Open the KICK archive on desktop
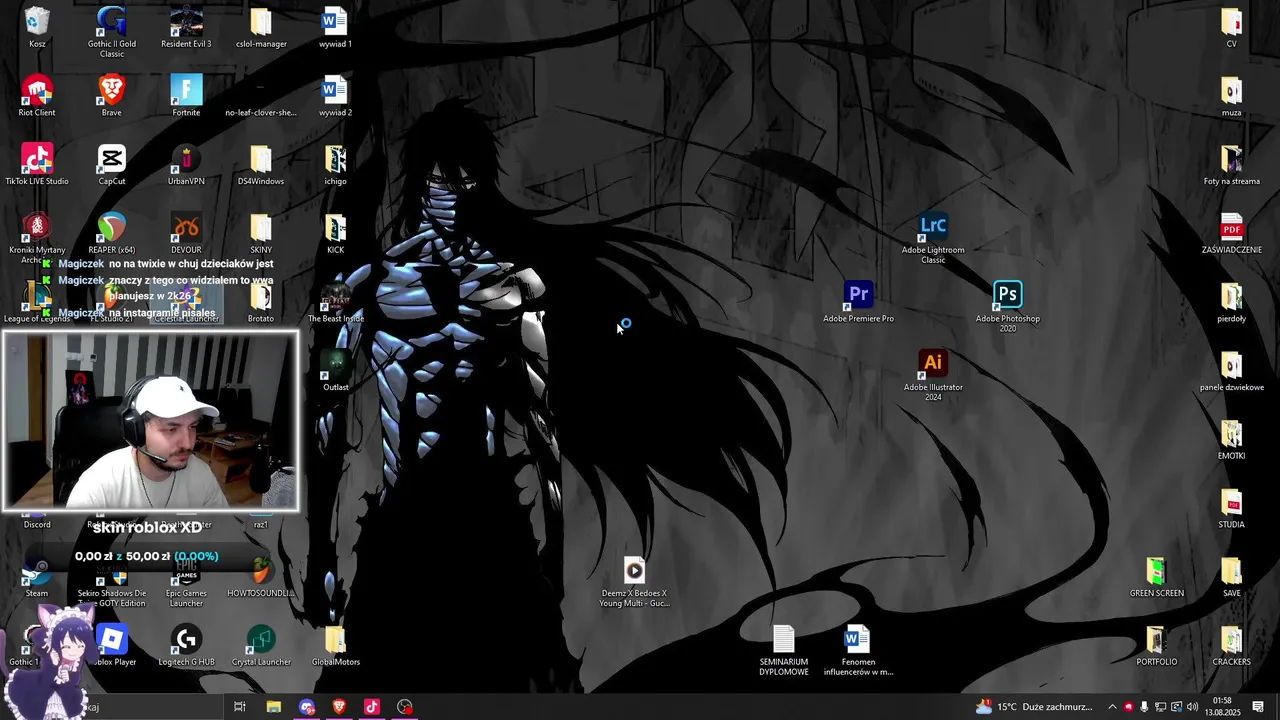Viewport: 1280px width, 720px height. 335,233
